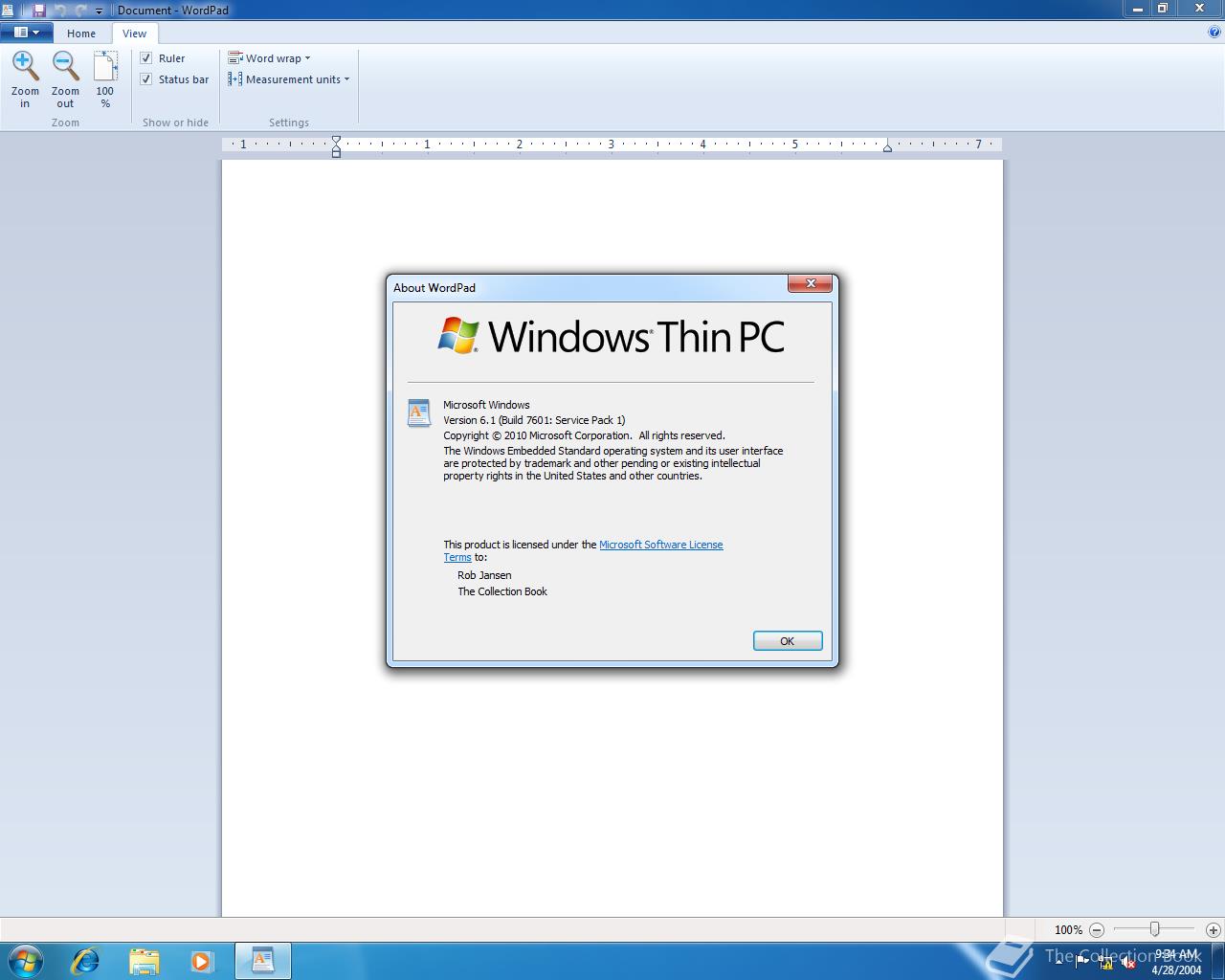The image size is (1225, 980).
Task: Click the WordPad taskbar button
Action: pyautogui.click(x=262, y=961)
